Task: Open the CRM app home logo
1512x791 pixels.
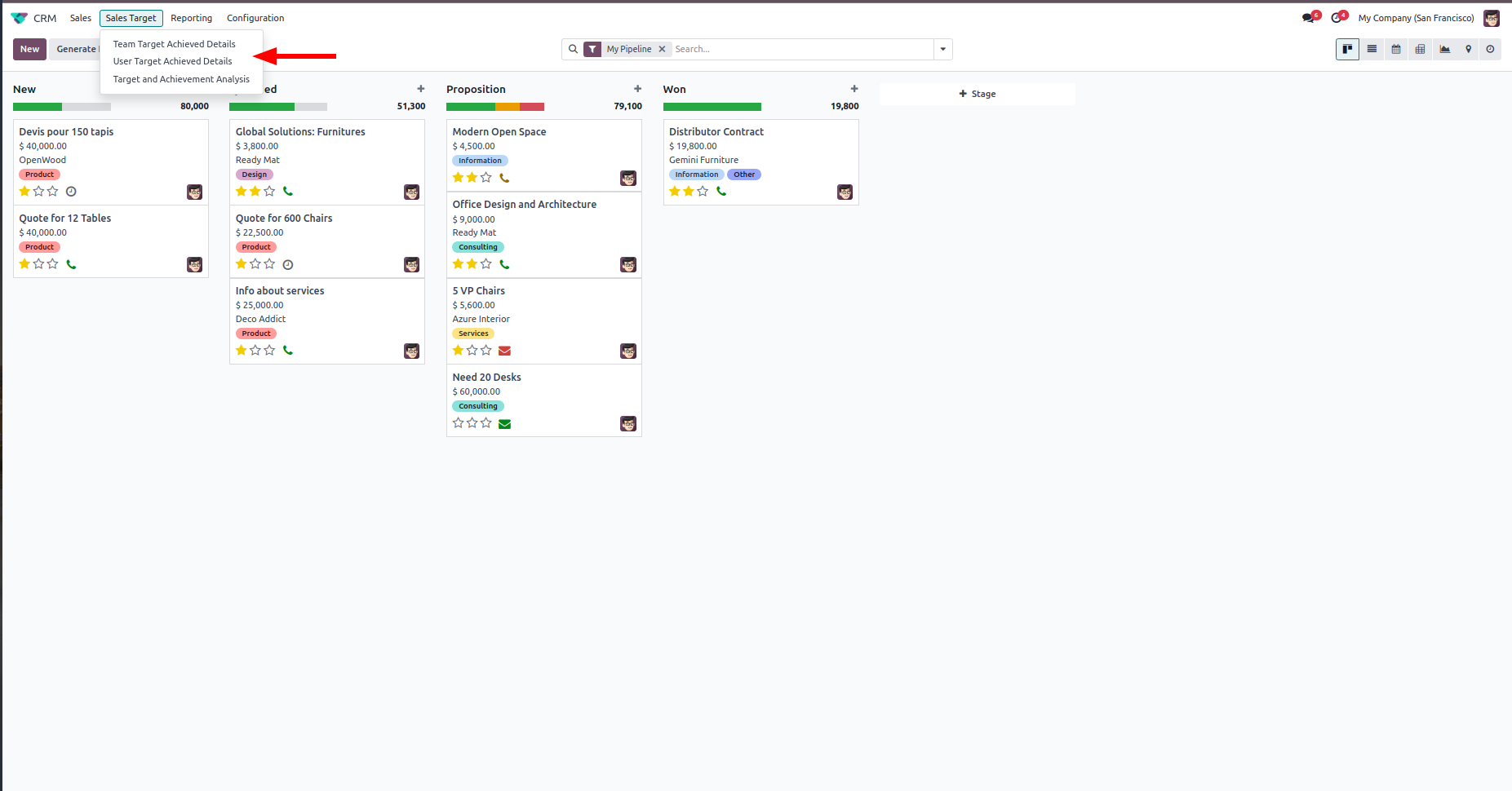Action: click(x=20, y=18)
